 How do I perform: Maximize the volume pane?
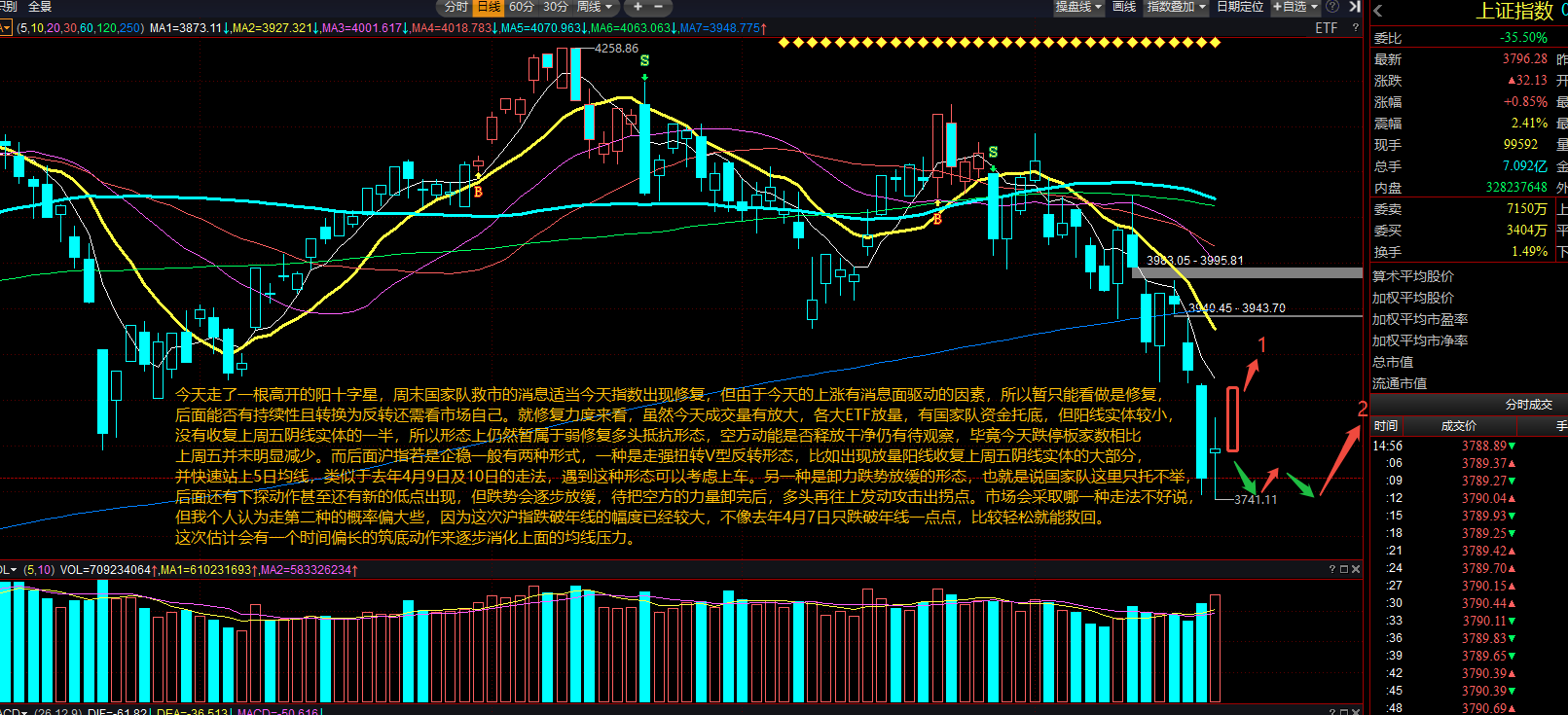[x=1344, y=569]
